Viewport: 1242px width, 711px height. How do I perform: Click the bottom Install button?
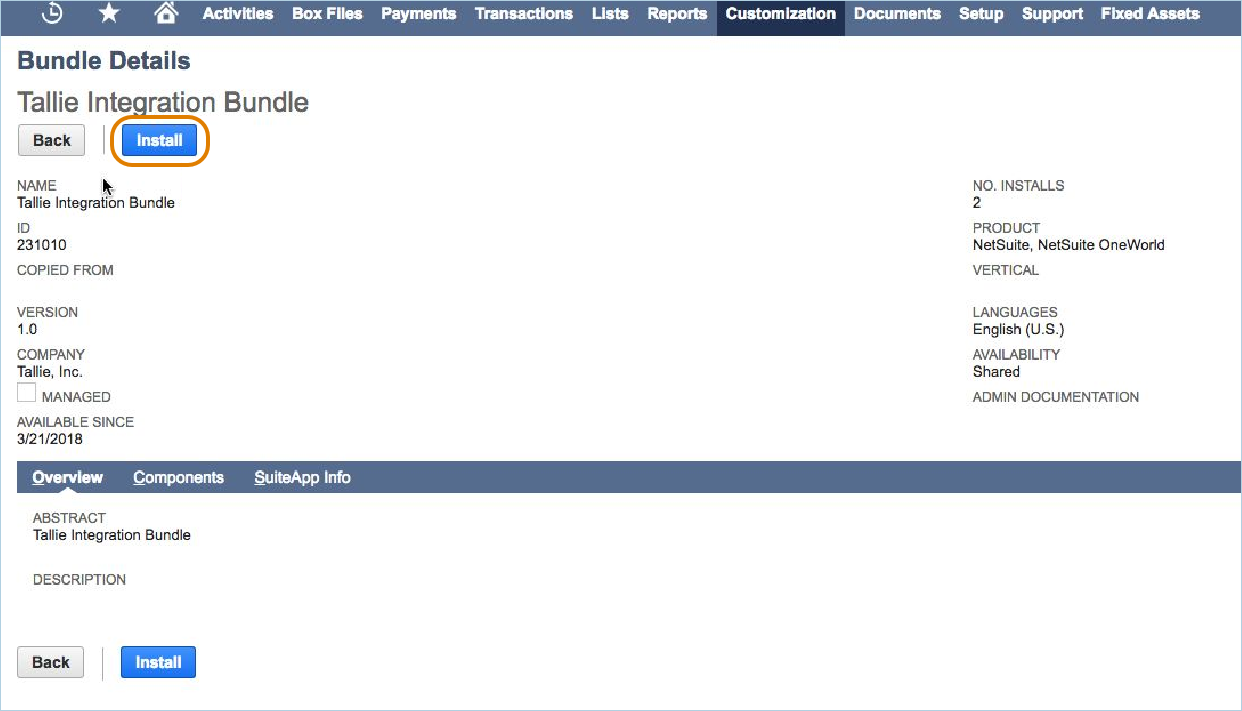[x=158, y=662]
